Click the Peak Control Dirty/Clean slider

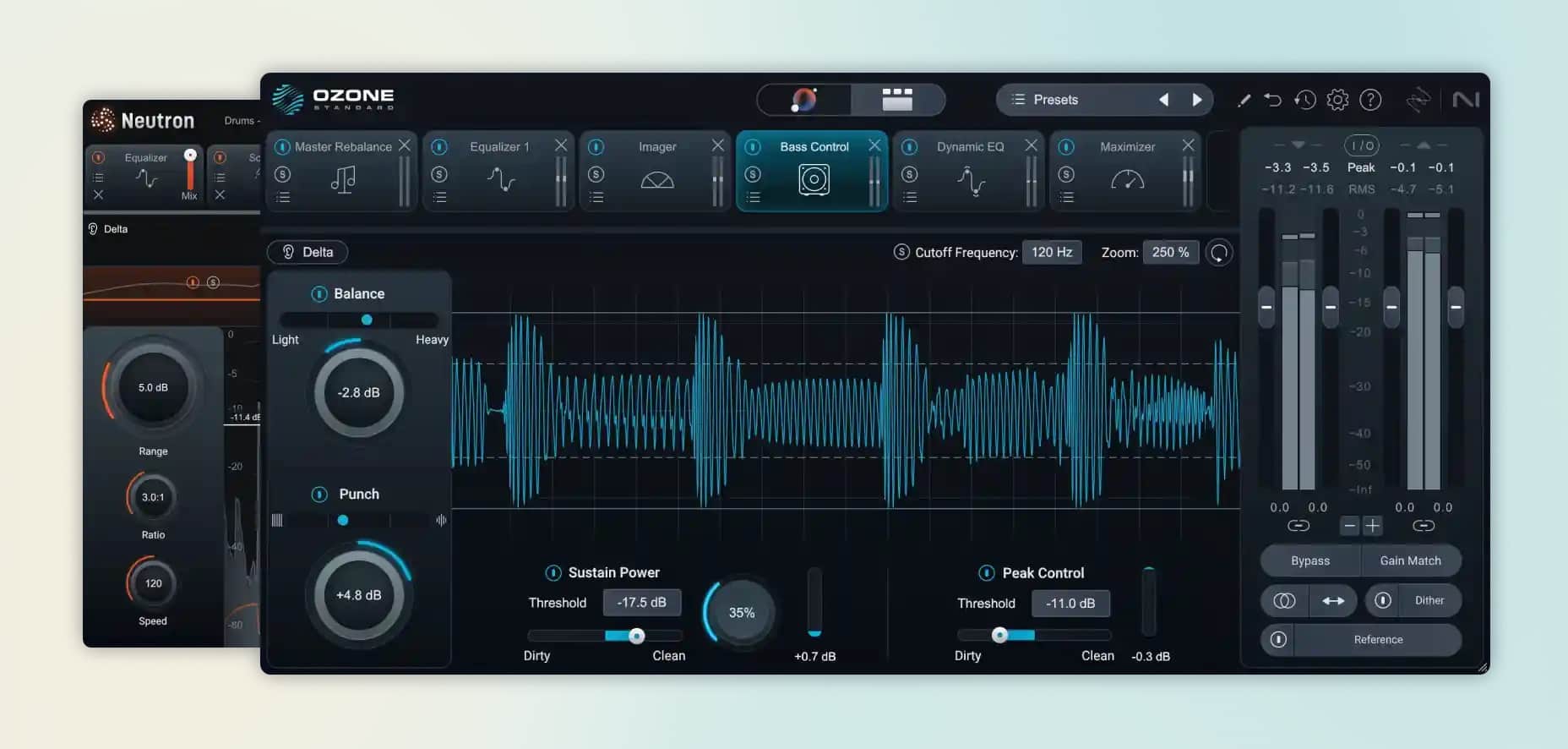[1034, 635]
